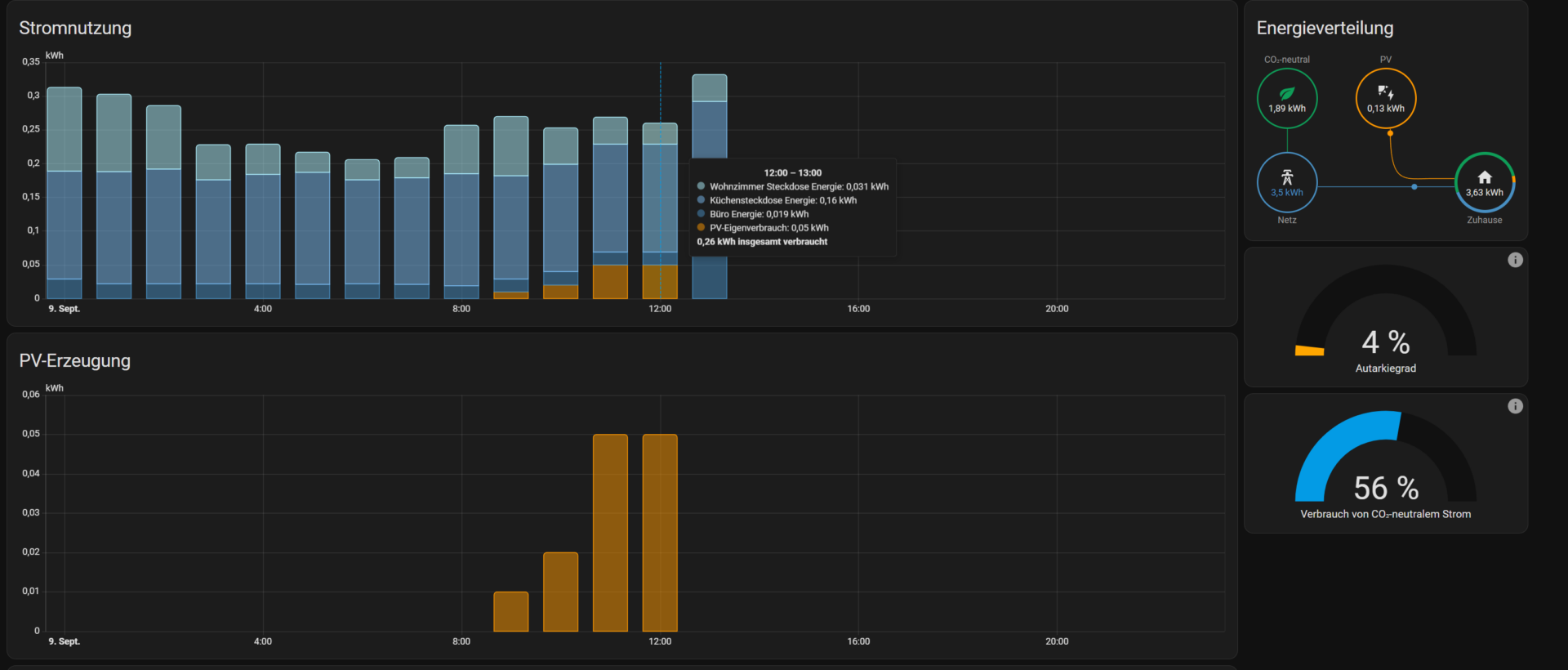Click the Autarkiegrad label under gauge
The width and height of the screenshot is (1568, 670).
pos(1386,368)
